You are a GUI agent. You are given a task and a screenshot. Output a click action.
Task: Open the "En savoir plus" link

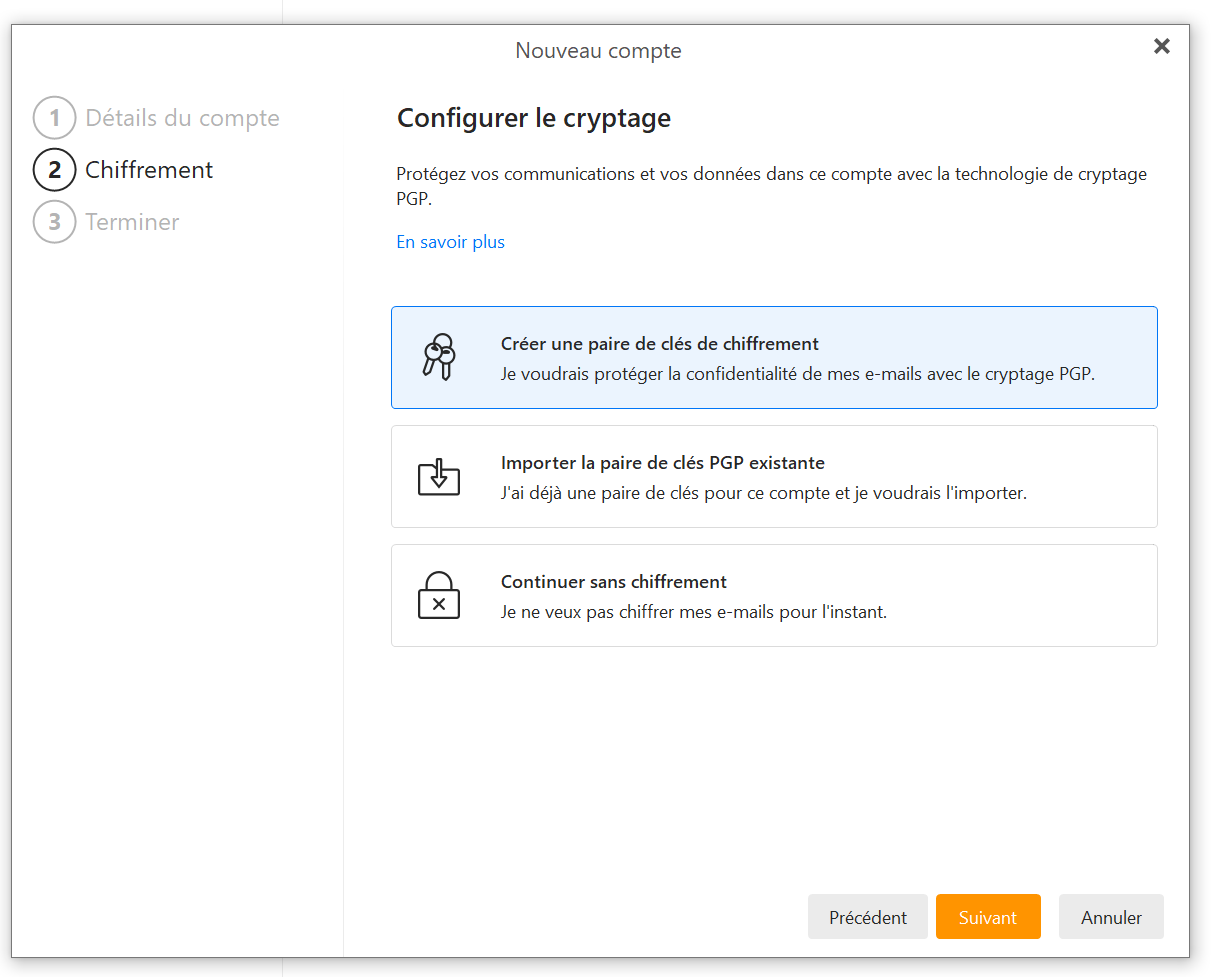(x=450, y=242)
